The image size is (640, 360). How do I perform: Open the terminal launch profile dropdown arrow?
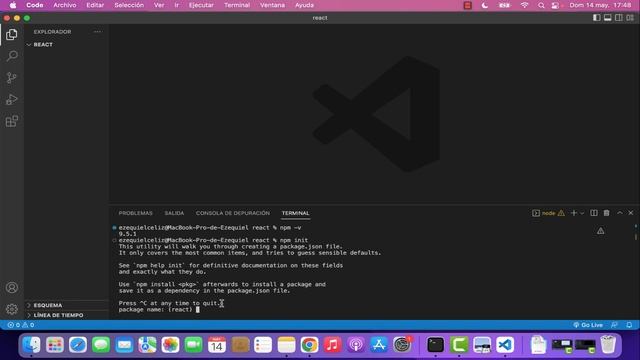click(x=582, y=213)
